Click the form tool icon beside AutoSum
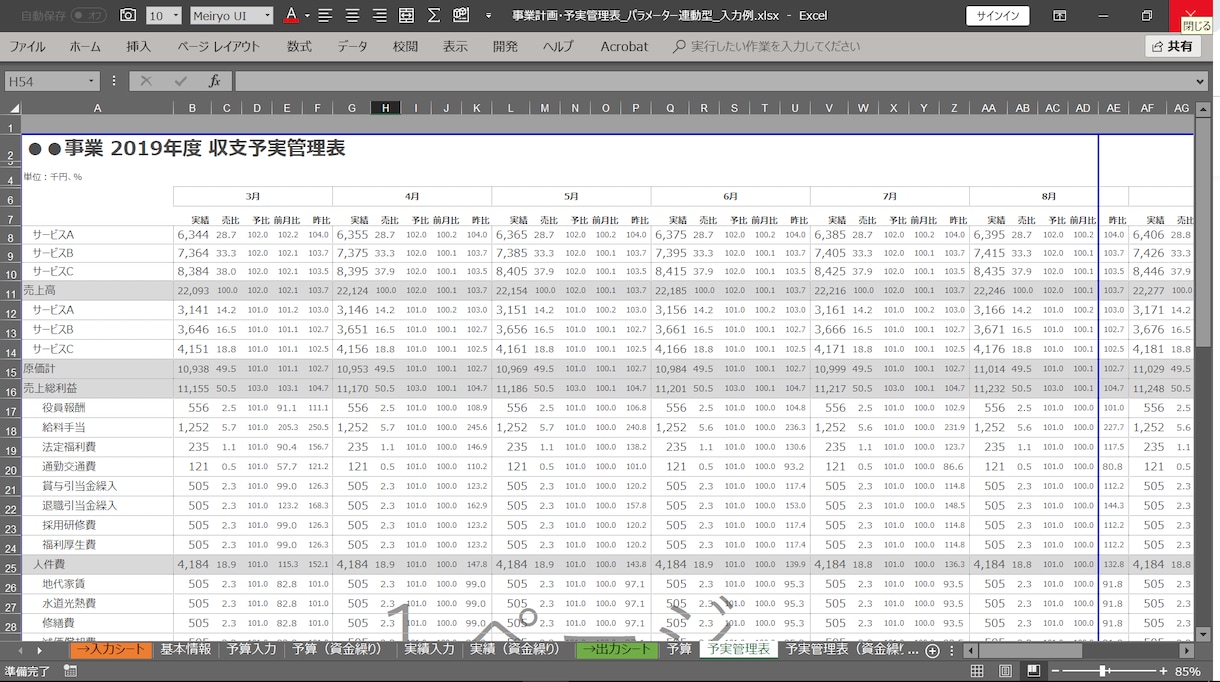Viewport: 1220px width, 682px height. pyautogui.click(x=461, y=15)
